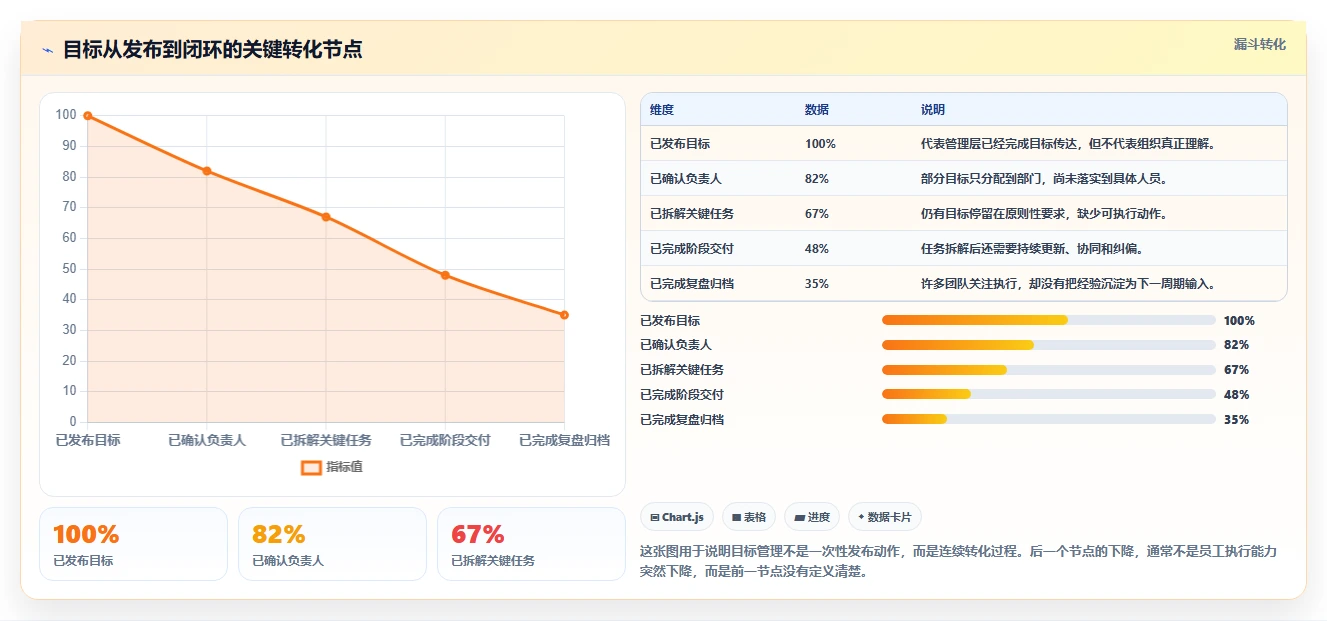Select the chart data point at 82
The image size is (1327, 621).
pyautogui.click(x=207, y=171)
